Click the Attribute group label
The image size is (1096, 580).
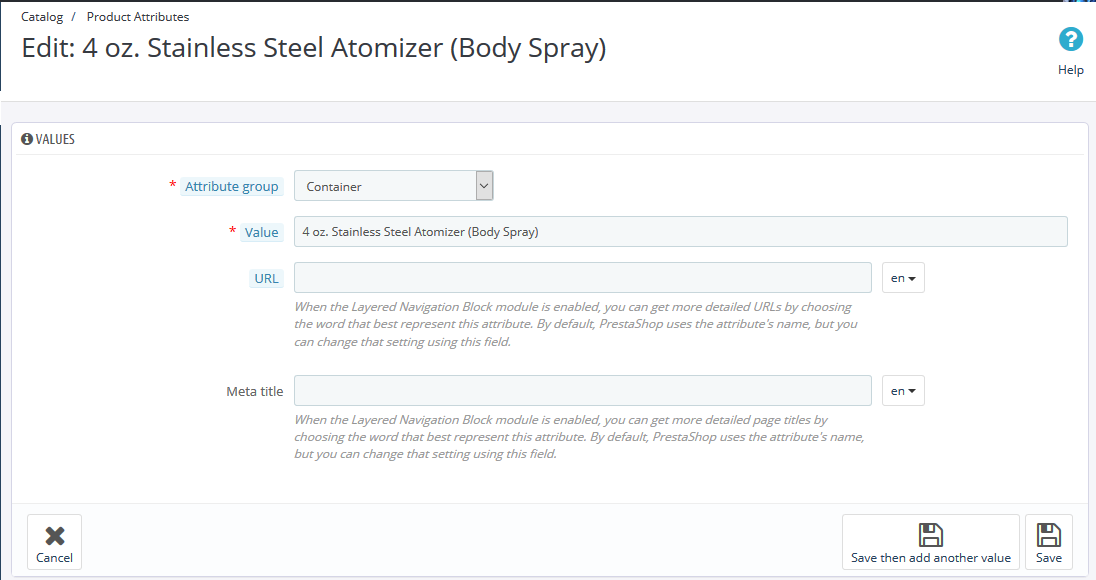[232, 187]
